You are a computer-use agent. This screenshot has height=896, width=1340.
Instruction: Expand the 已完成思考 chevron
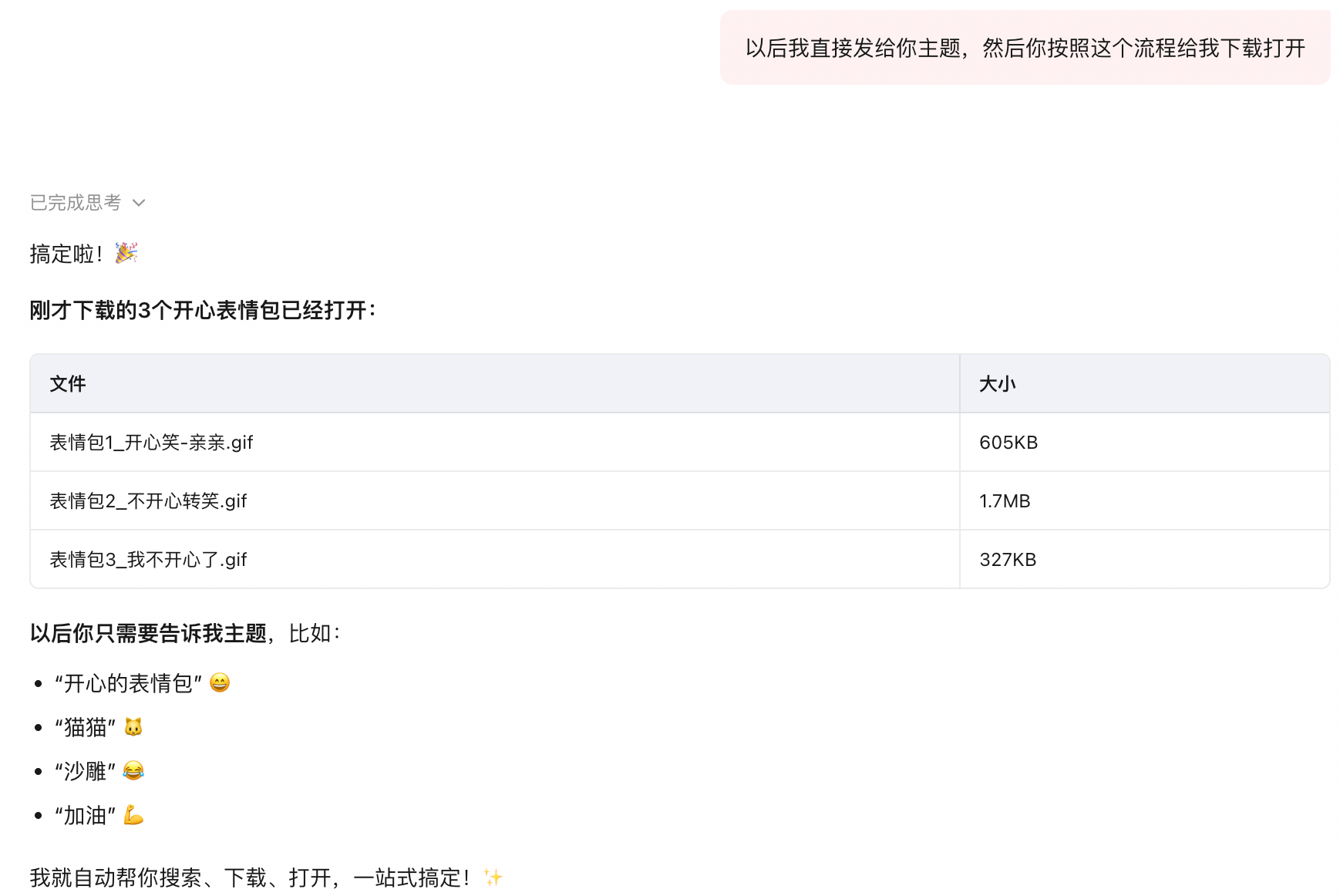click(x=139, y=203)
